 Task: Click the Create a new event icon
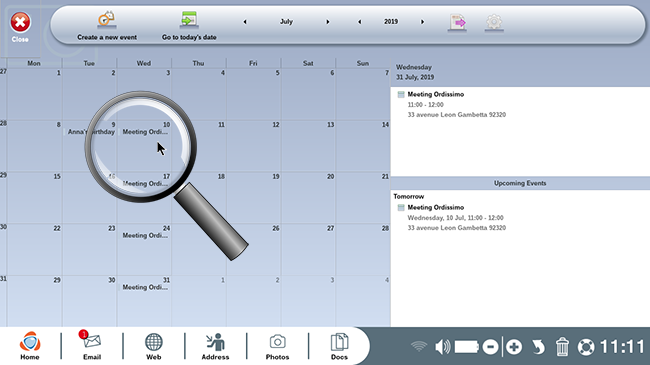click(107, 19)
